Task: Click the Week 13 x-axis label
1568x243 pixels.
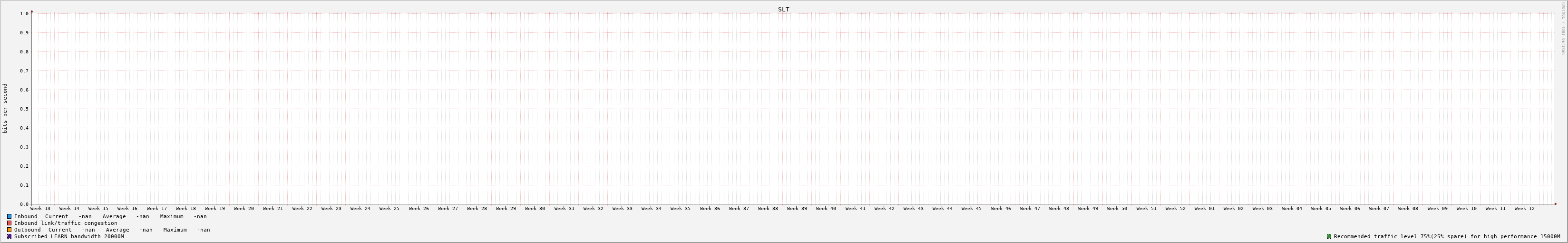Action: tap(40, 209)
